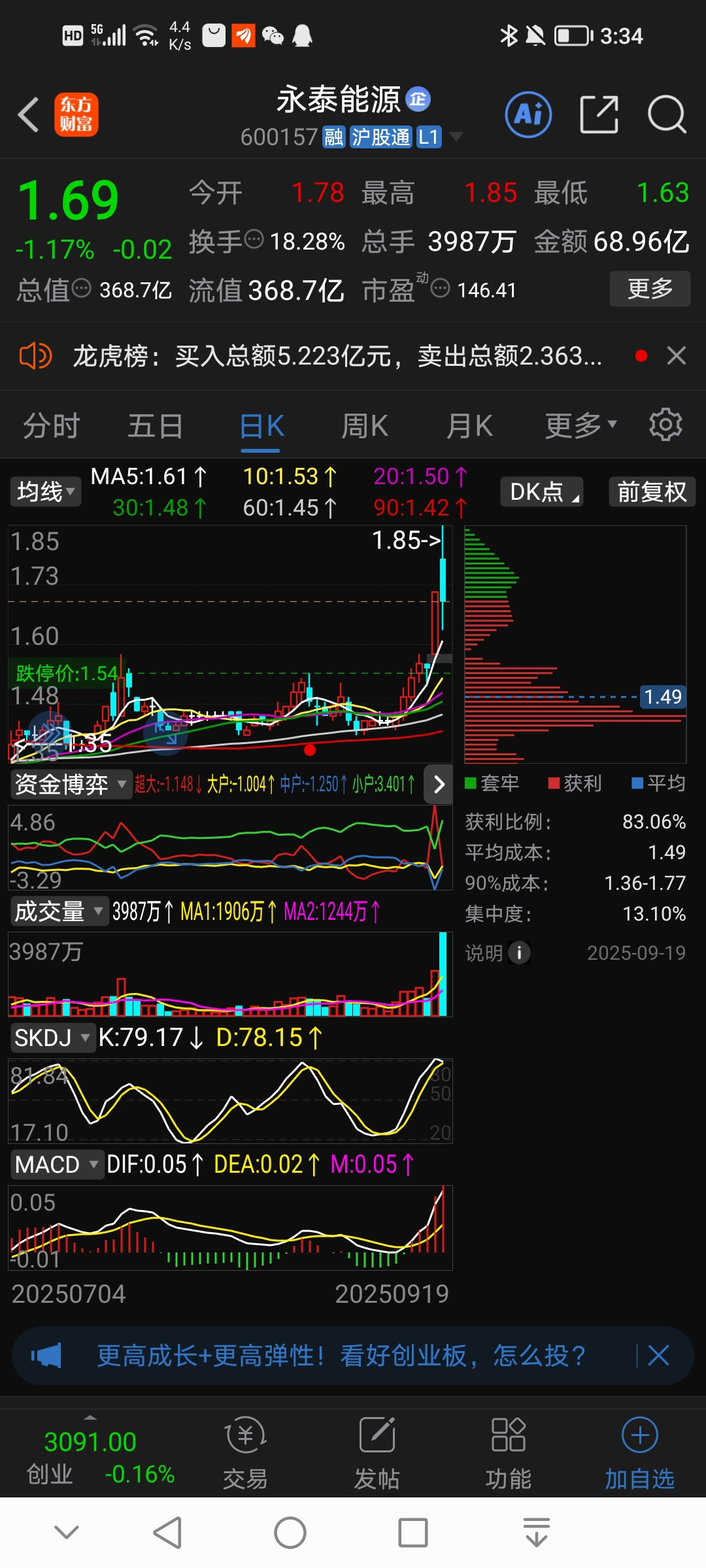The image size is (706, 1568).
Task: Switch to the 五日 tab
Action: coord(156,426)
